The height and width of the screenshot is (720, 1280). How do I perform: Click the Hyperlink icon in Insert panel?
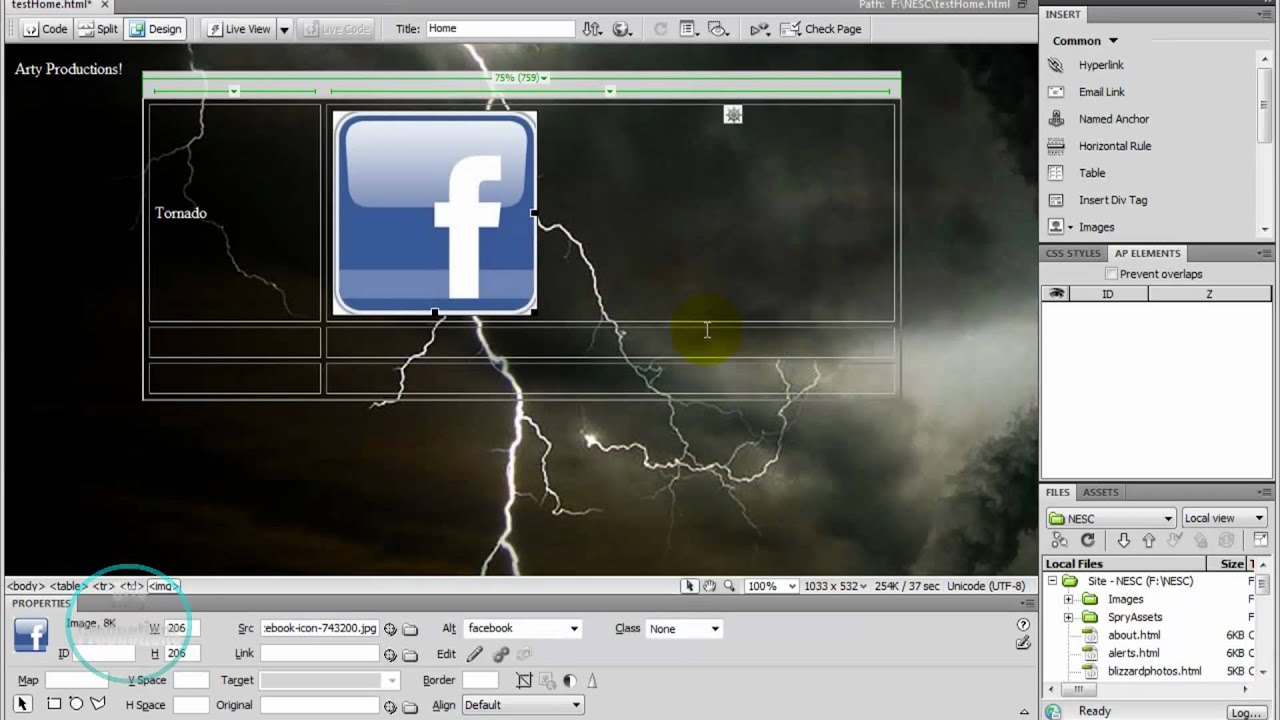1055,65
